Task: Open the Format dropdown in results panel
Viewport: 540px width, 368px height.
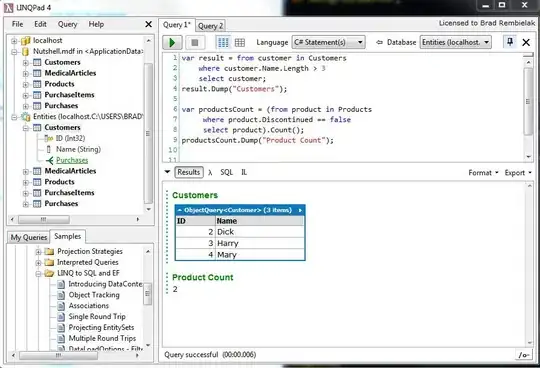Action: tap(483, 173)
